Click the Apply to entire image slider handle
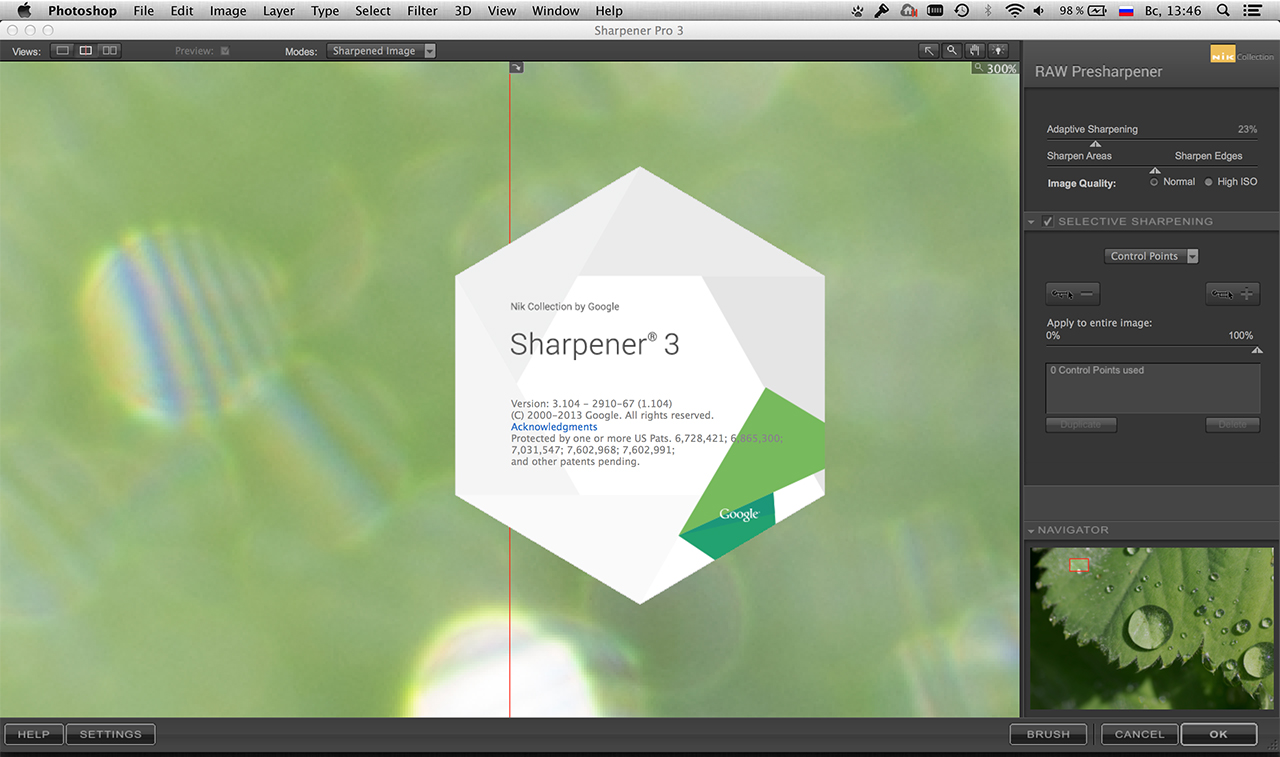Screen dimensions: 1280x757 pos(1257,350)
